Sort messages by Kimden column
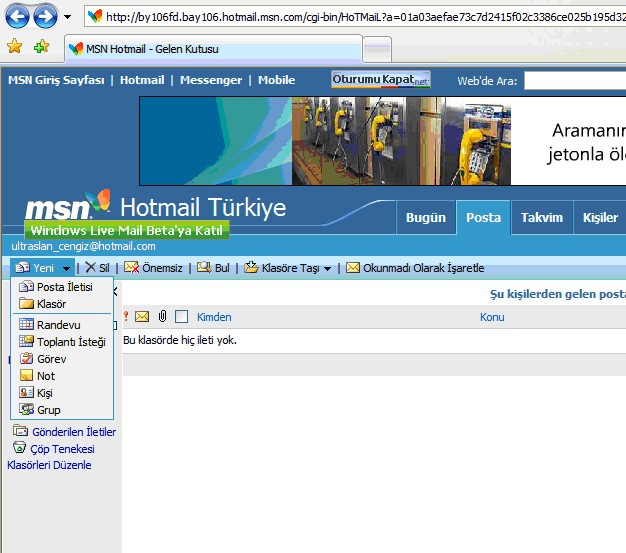 pos(214,317)
